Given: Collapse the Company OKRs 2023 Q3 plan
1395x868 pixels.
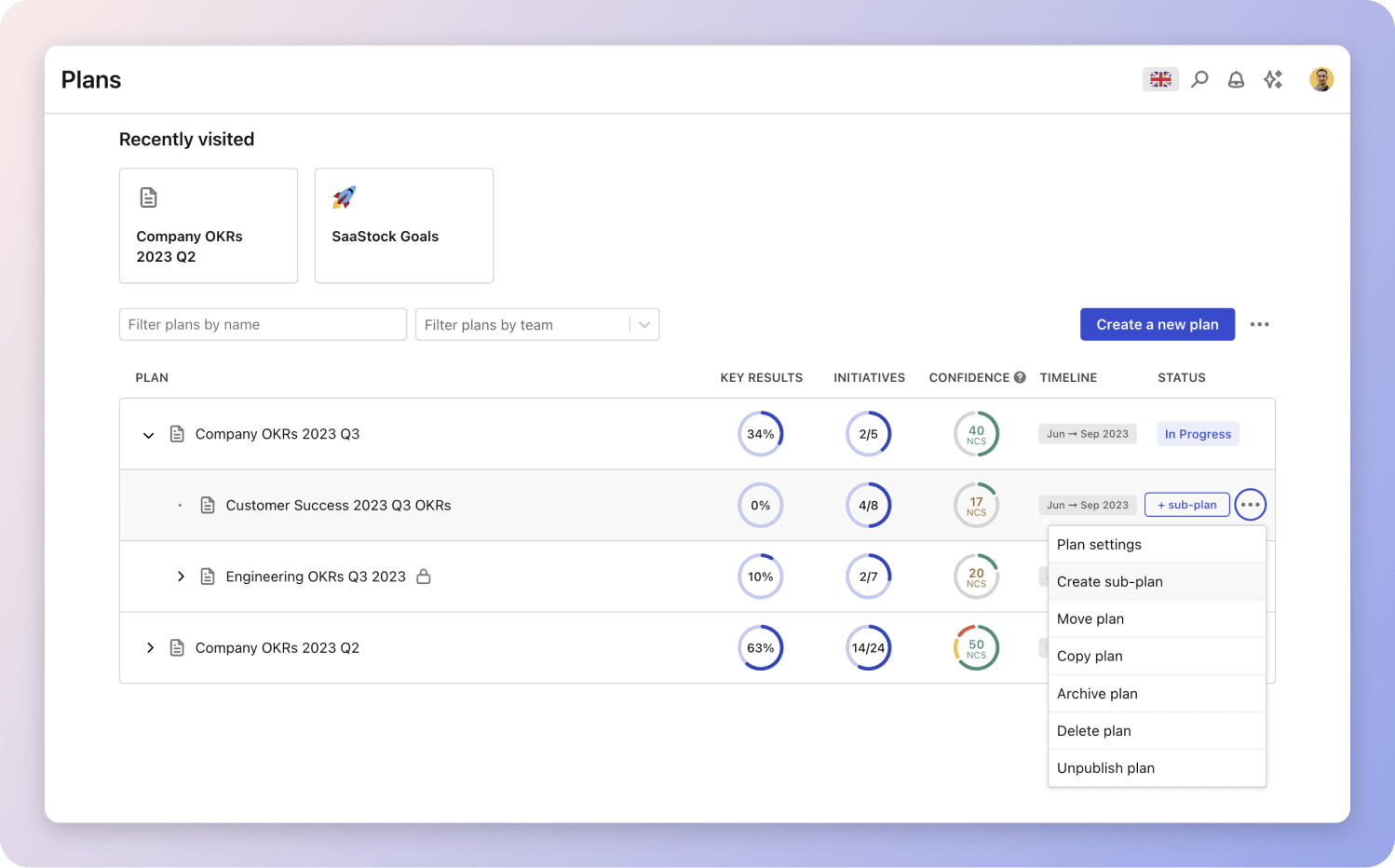Looking at the screenshot, I should pyautogui.click(x=148, y=435).
